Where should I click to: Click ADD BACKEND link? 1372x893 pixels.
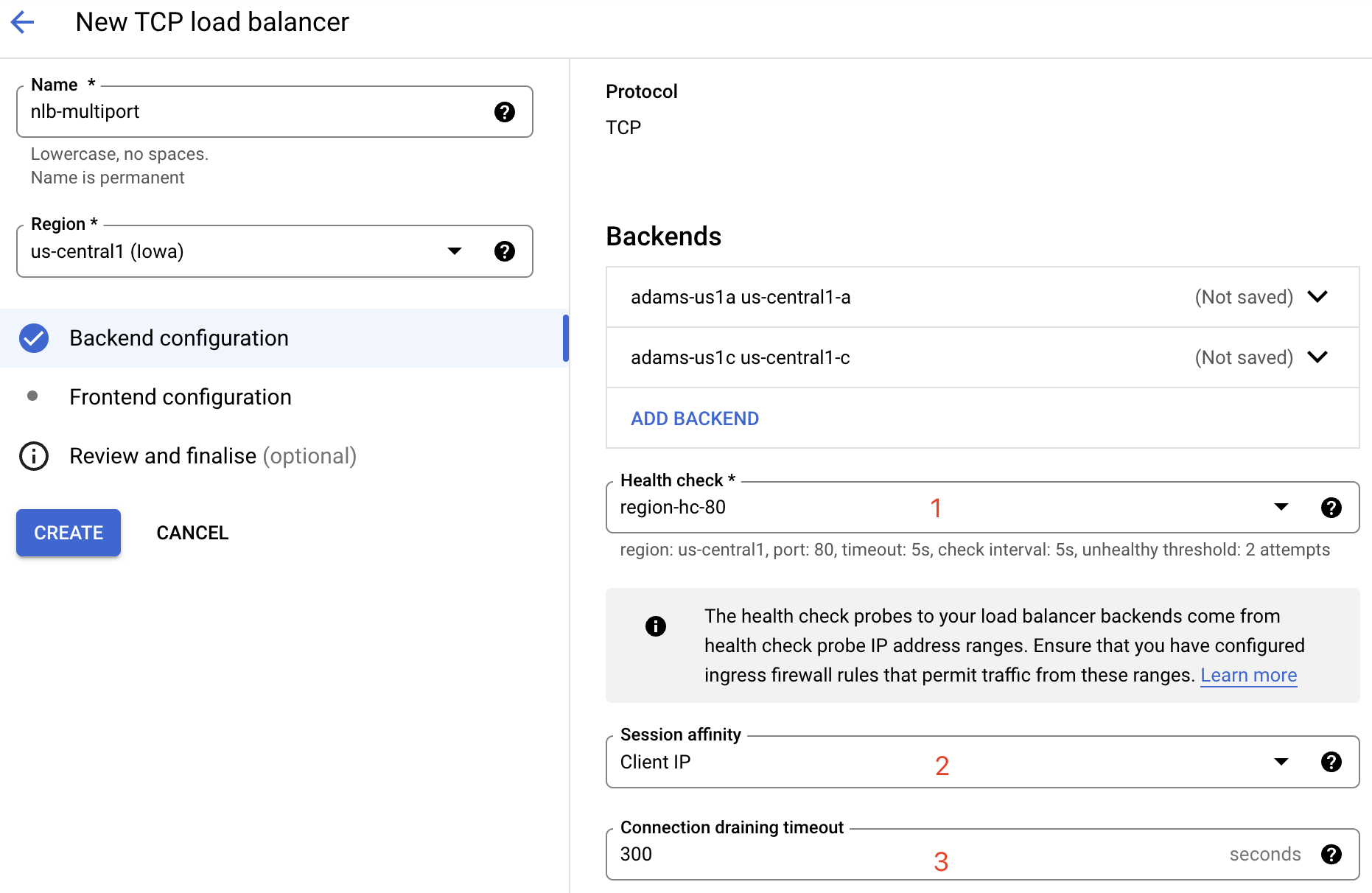click(x=694, y=419)
